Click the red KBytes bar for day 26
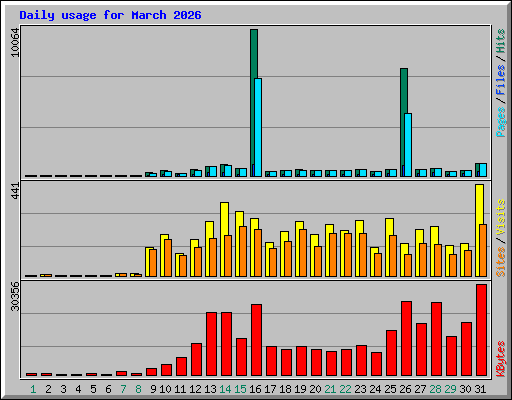The width and height of the screenshot is (512, 400). coord(406,339)
